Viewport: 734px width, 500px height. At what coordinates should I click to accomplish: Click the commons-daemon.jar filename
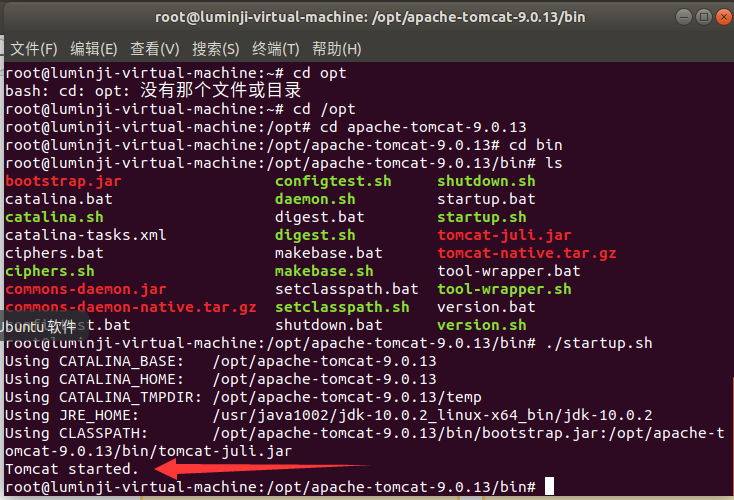click(86, 289)
